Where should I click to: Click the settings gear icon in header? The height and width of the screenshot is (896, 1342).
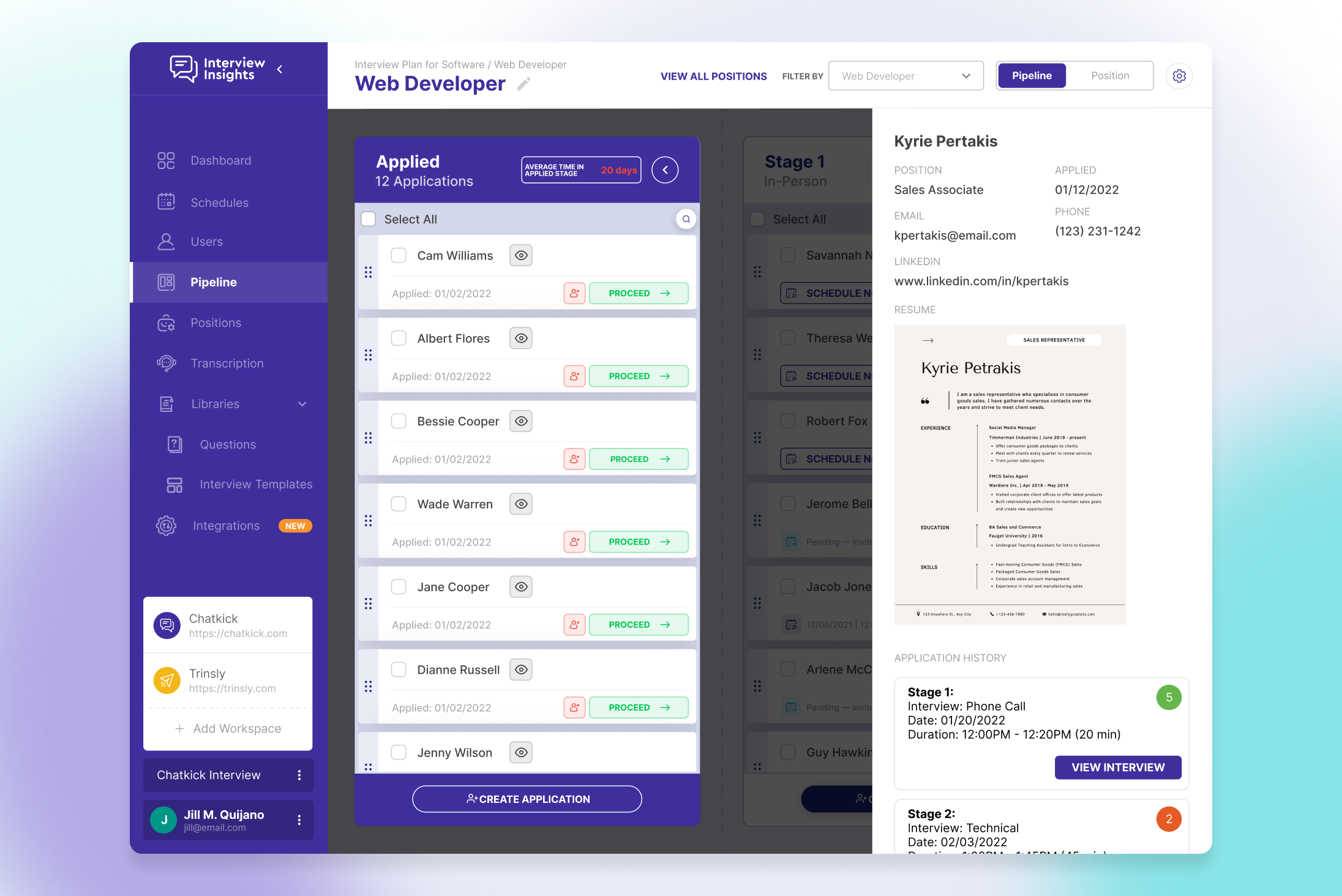1179,76
